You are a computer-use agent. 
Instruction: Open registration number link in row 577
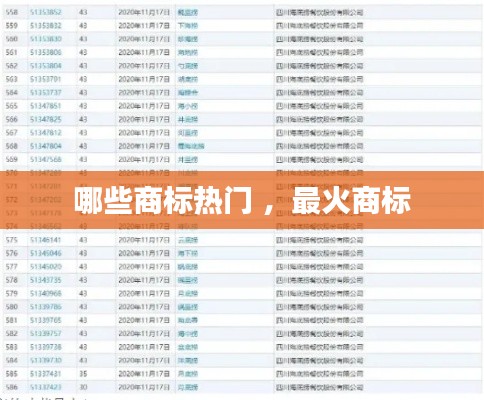(x=46, y=267)
